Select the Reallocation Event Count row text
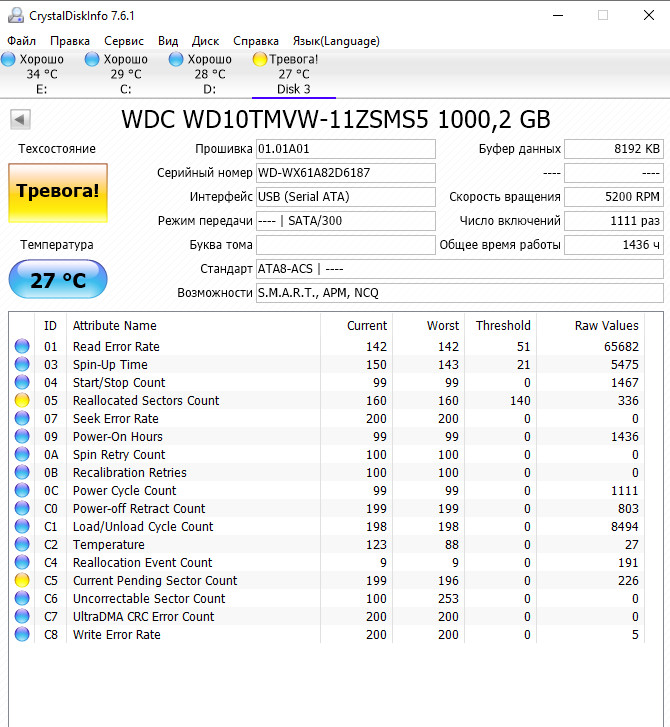This screenshot has height=727, width=670. [x=142, y=562]
